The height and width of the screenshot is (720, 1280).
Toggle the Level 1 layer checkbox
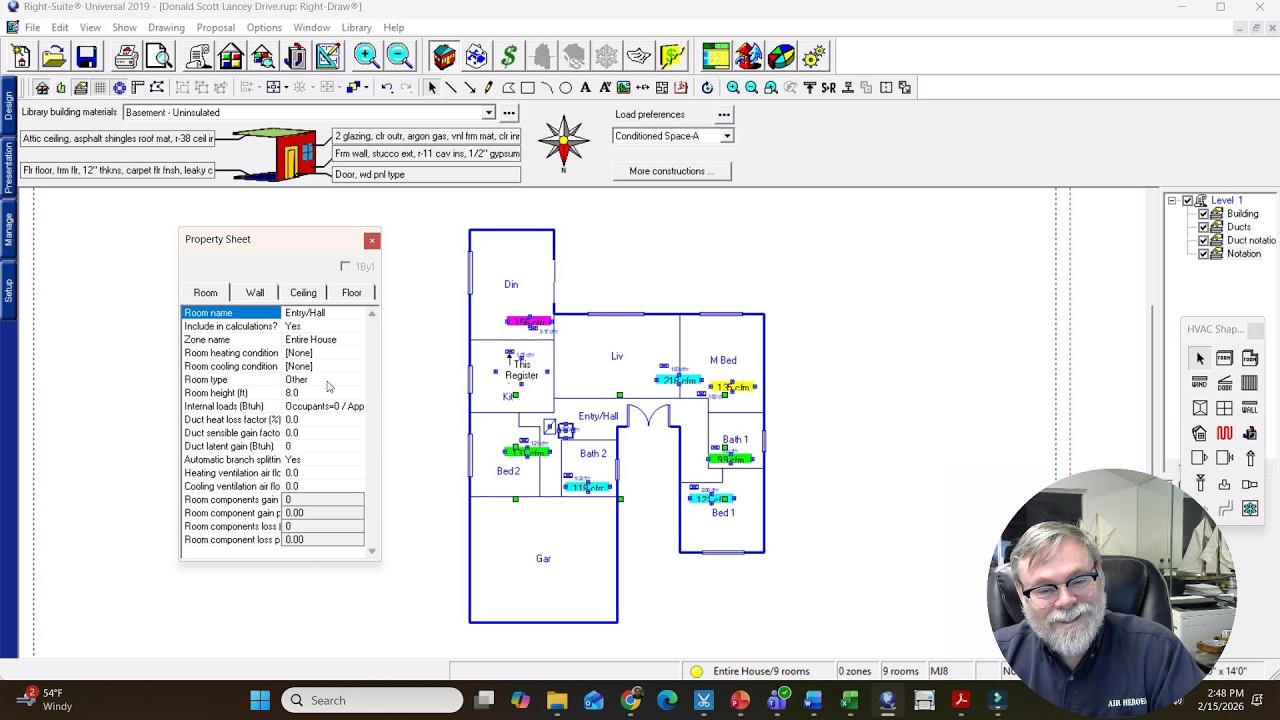(x=1188, y=200)
